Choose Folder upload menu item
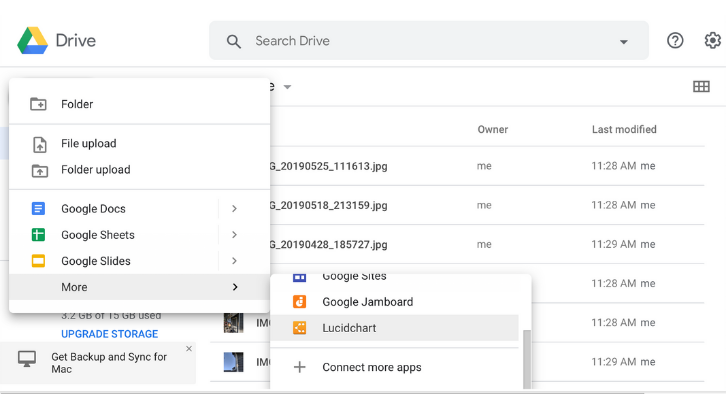726x409 pixels. pos(139,170)
